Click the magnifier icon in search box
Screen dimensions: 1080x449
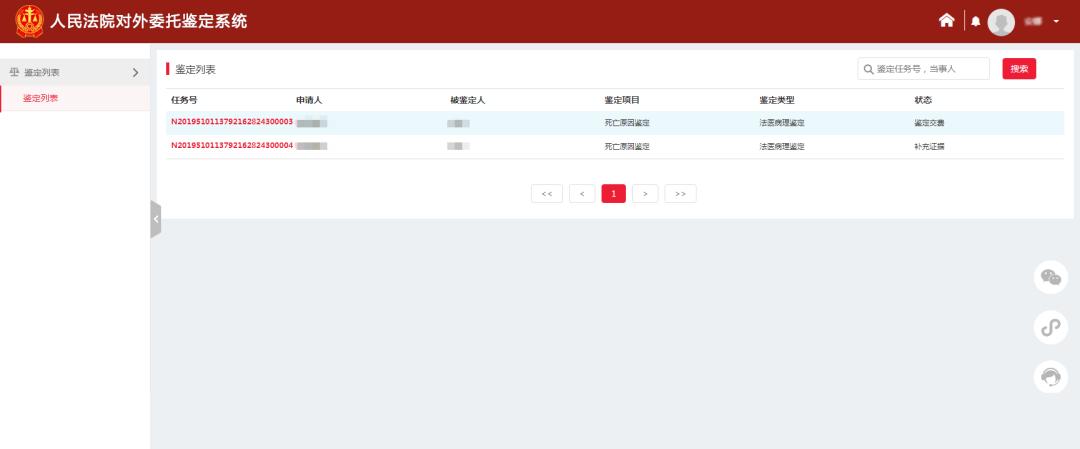point(869,70)
